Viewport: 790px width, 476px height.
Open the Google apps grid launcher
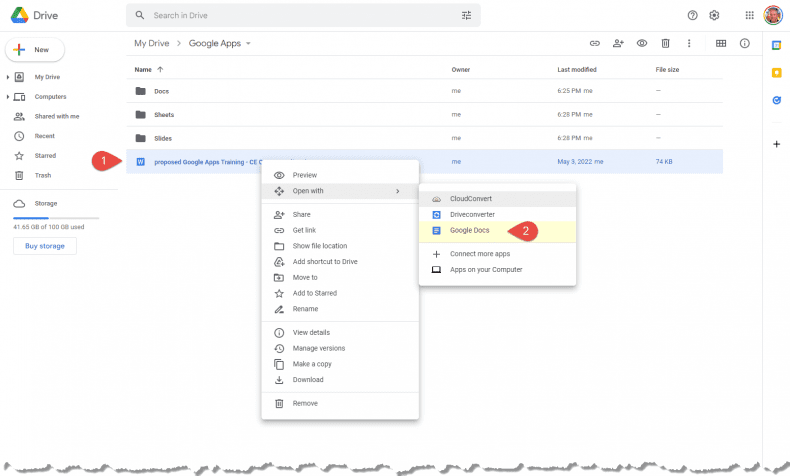pos(749,15)
